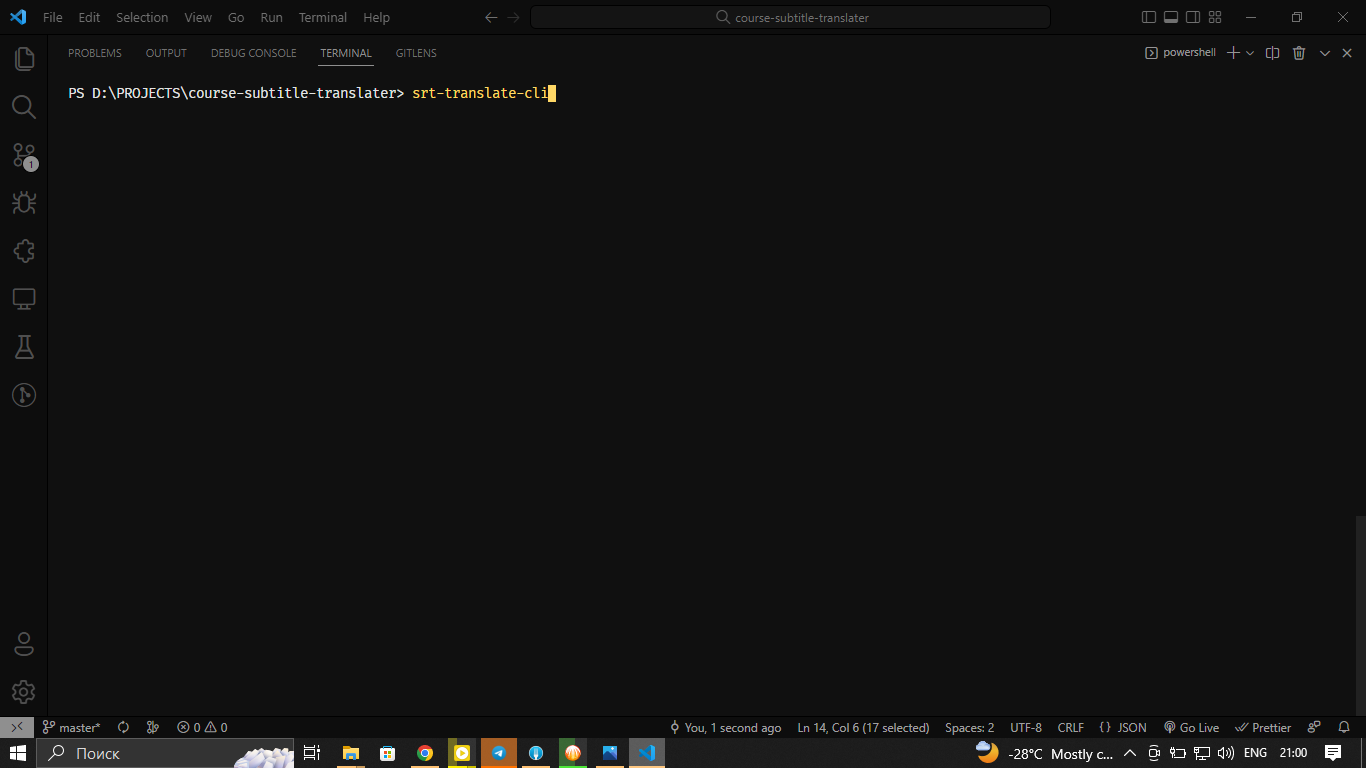Close the panel with X icon

[1345, 53]
